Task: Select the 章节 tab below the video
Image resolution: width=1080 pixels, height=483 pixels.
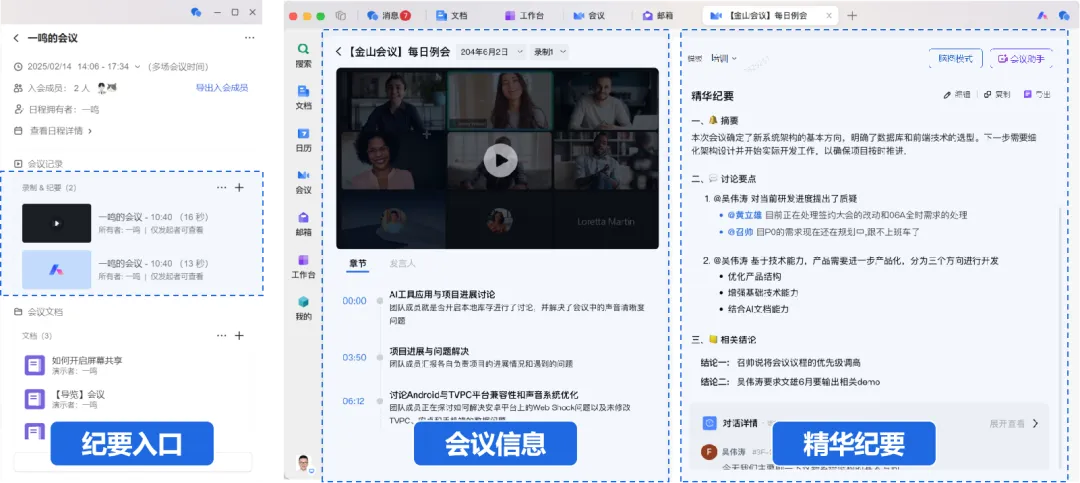Action: [x=358, y=263]
